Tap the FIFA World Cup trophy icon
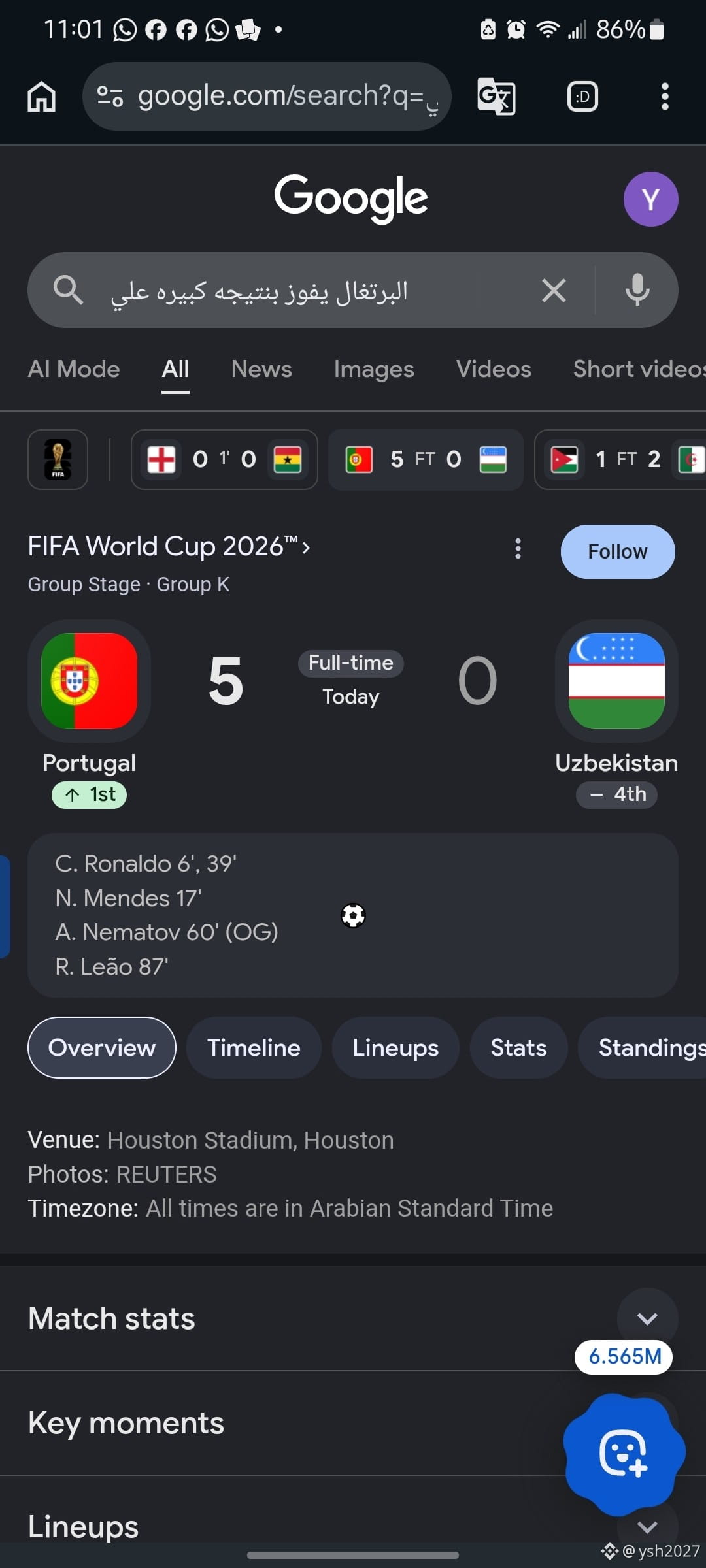The width and height of the screenshot is (706, 1568). pyautogui.click(x=58, y=459)
